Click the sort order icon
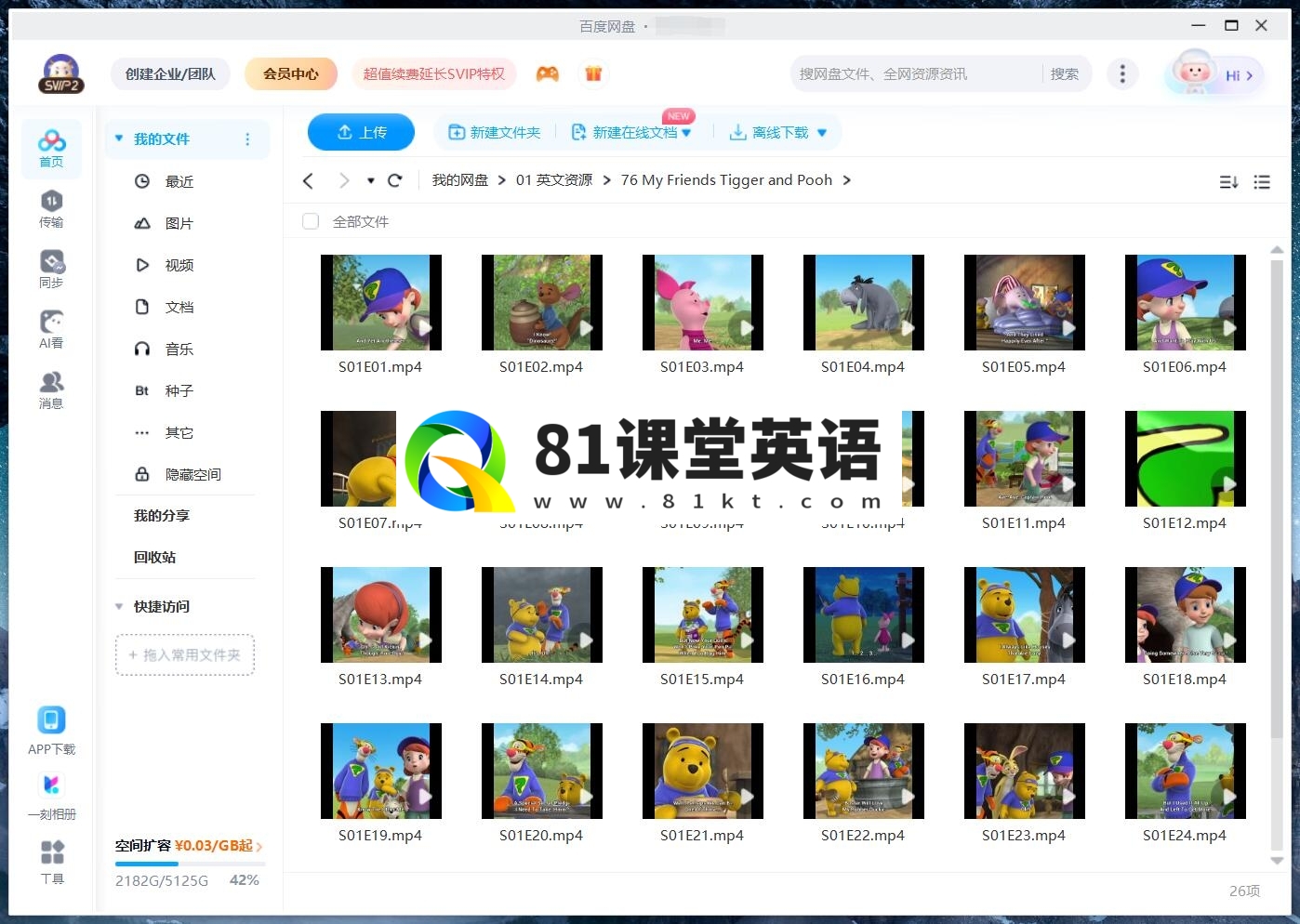This screenshot has height=924, width=1300. [x=1228, y=182]
